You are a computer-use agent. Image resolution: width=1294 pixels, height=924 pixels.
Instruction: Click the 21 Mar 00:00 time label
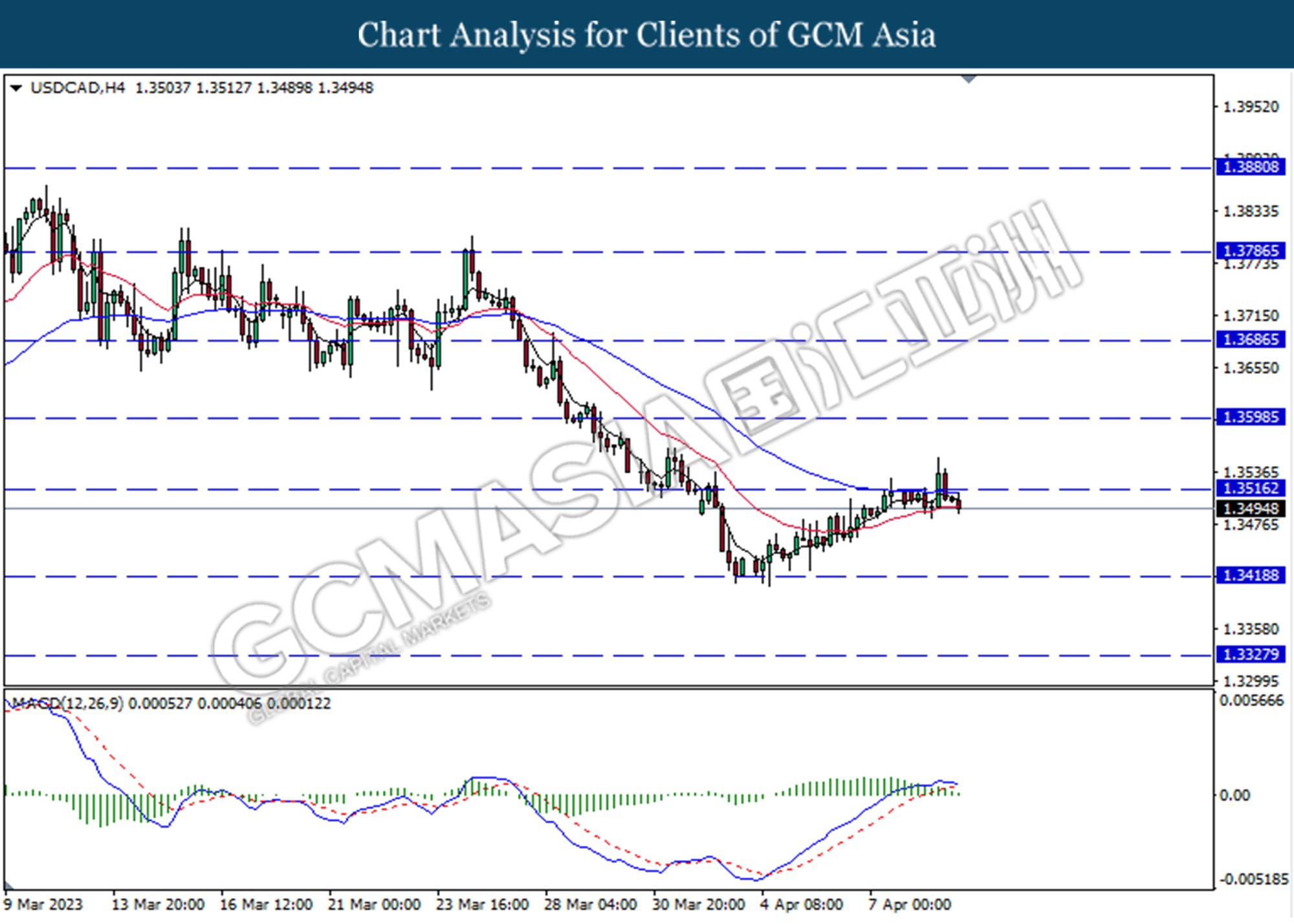(374, 904)
